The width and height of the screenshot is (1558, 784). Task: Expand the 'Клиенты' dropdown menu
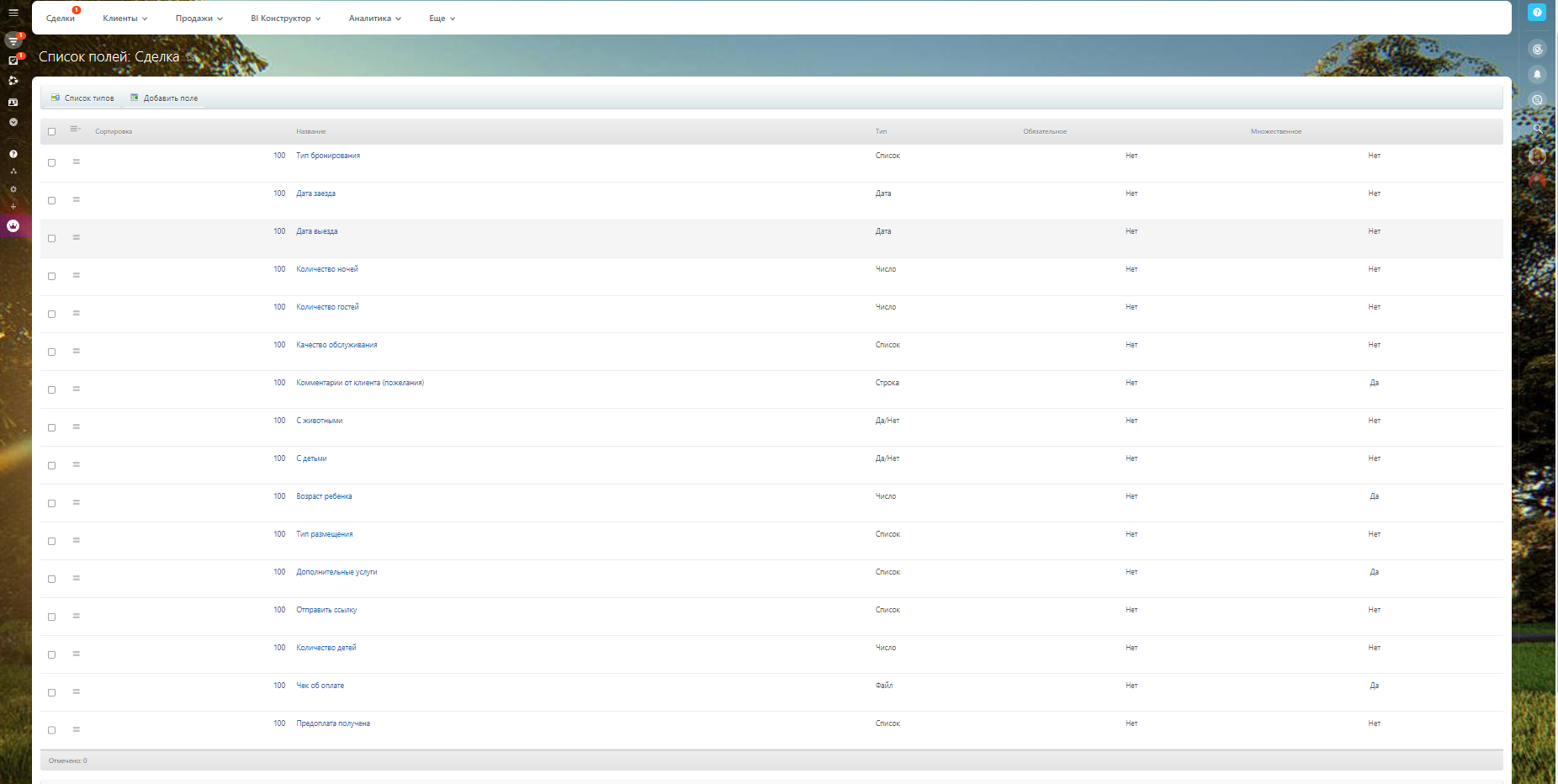click(x=125, y=19)
